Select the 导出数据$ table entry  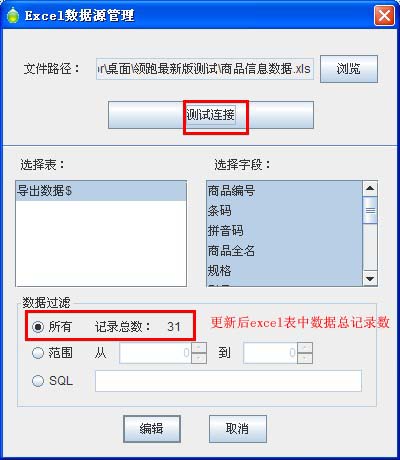point(101,191)
